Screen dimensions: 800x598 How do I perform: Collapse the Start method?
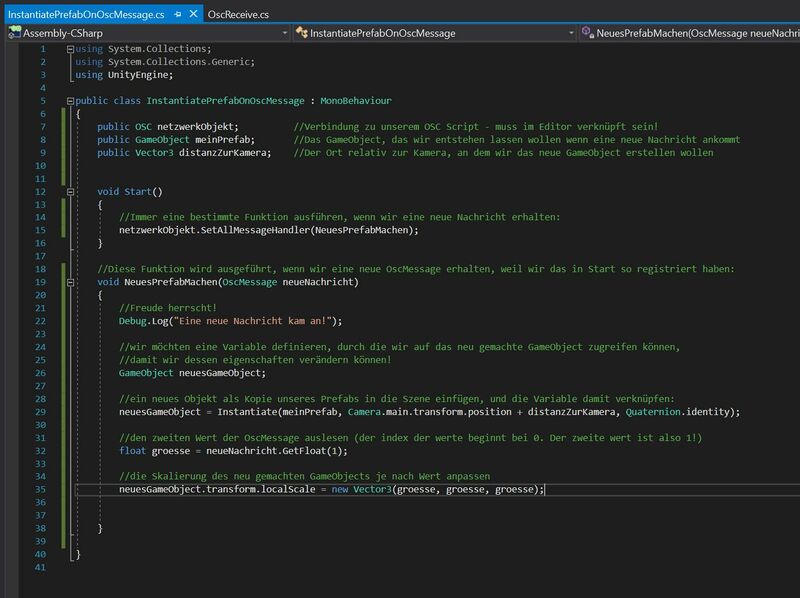pyautogui.click(x=68, y=191)
